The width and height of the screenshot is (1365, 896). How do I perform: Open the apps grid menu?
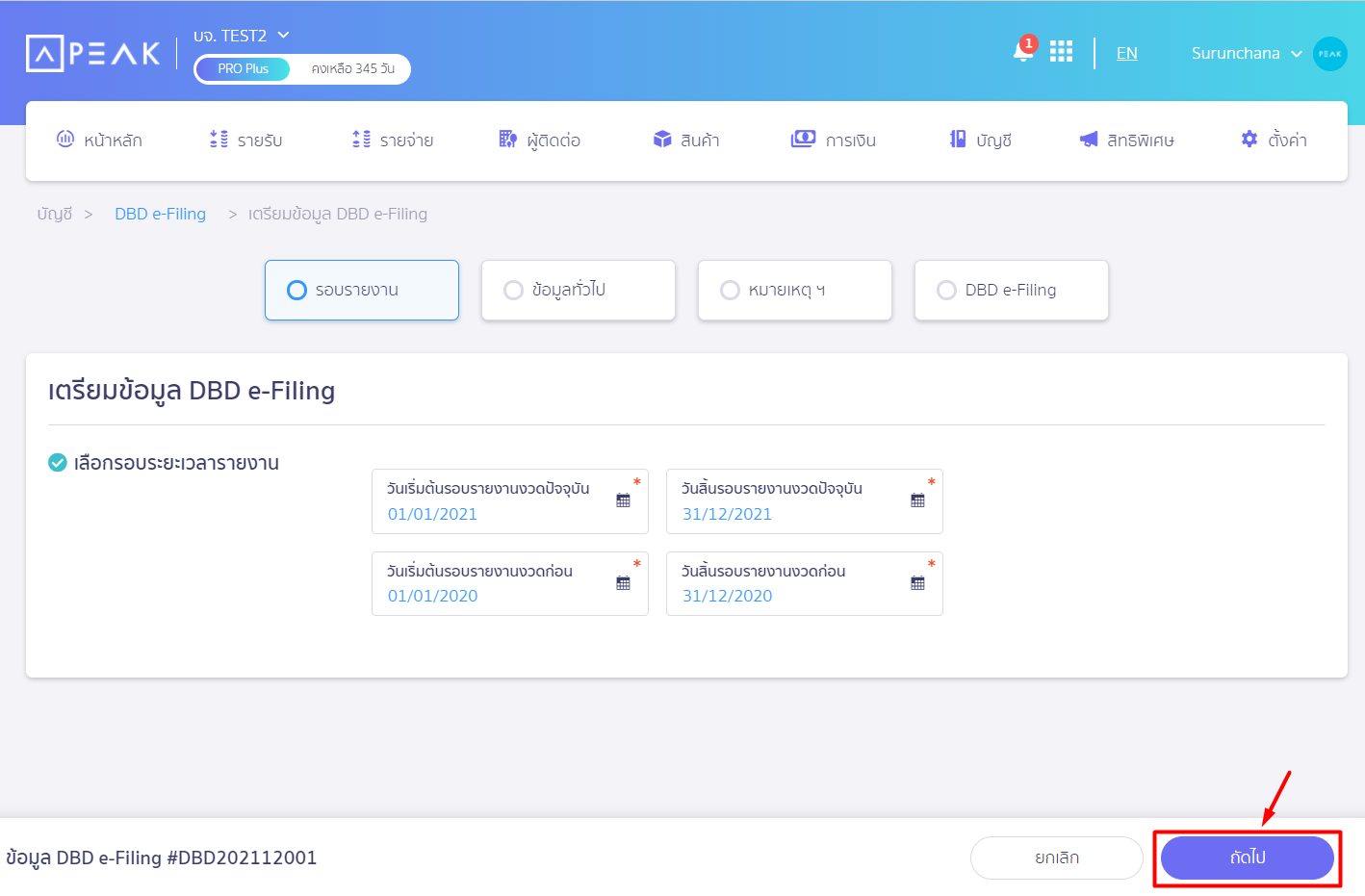click(x=1061, y=51)
